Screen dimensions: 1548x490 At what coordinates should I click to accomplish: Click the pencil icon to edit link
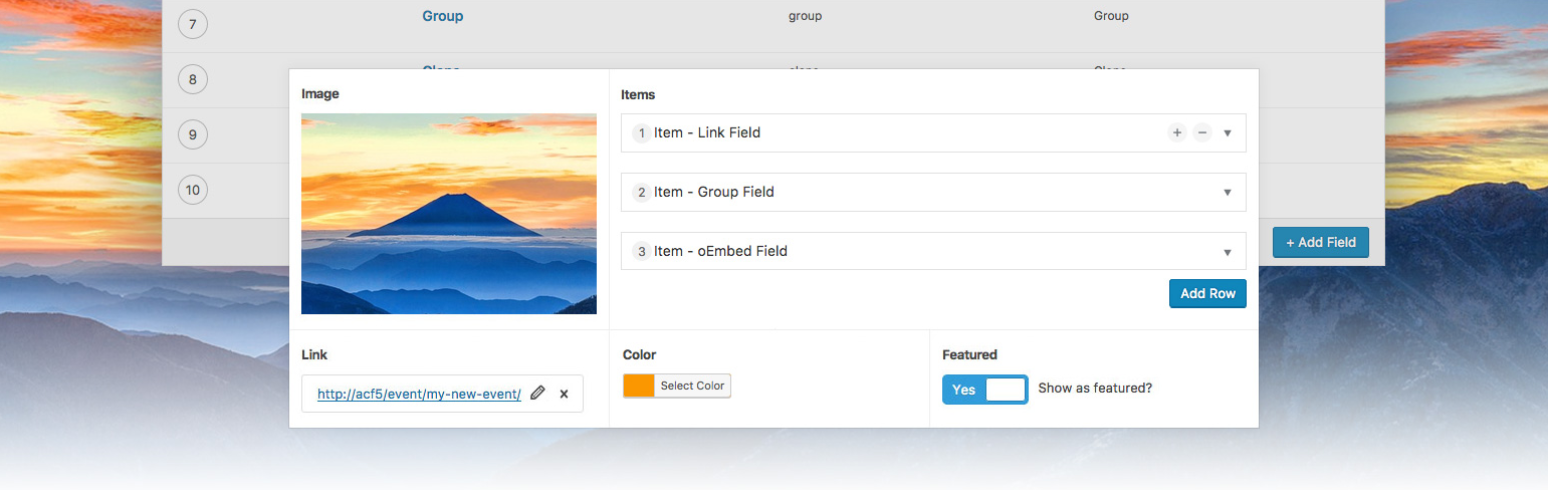pos(538,393)
